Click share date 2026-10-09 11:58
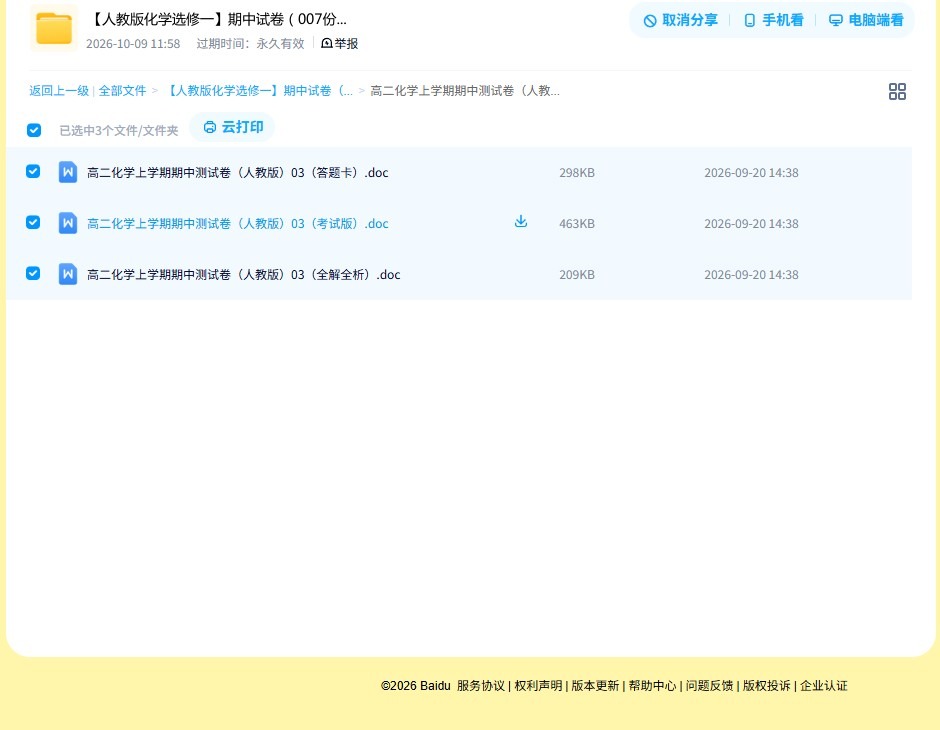The width and height of the screenshot is (940, 730). pyautogui.click(x=133, y=44)
